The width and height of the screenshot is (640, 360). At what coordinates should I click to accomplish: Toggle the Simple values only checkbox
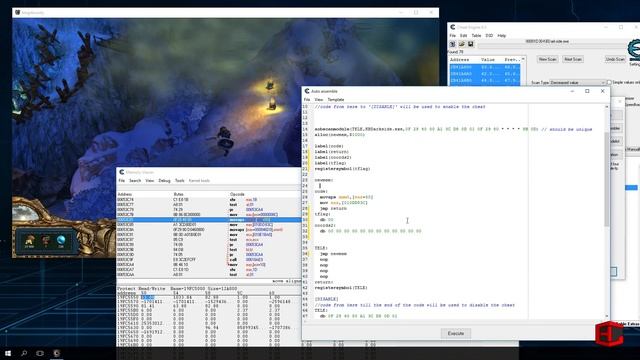click(609, 82)
